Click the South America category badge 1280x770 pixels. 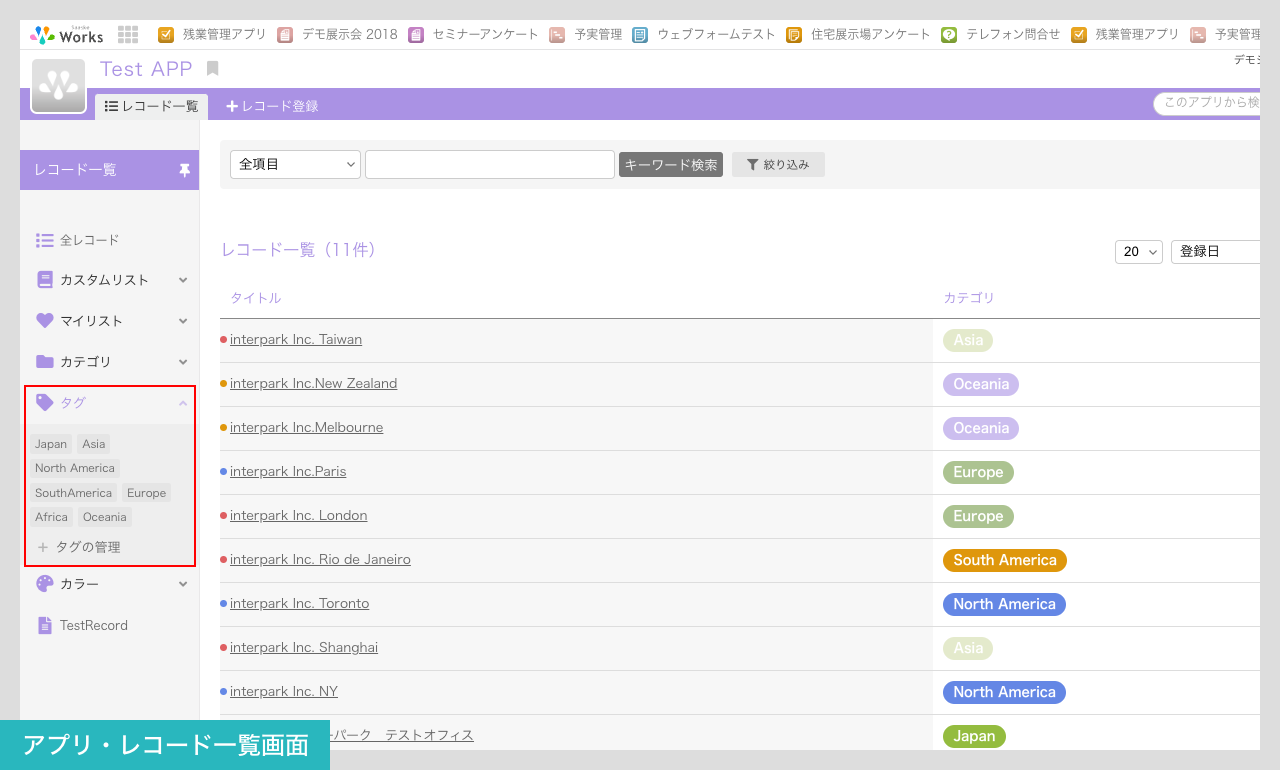coord(1004,560)
